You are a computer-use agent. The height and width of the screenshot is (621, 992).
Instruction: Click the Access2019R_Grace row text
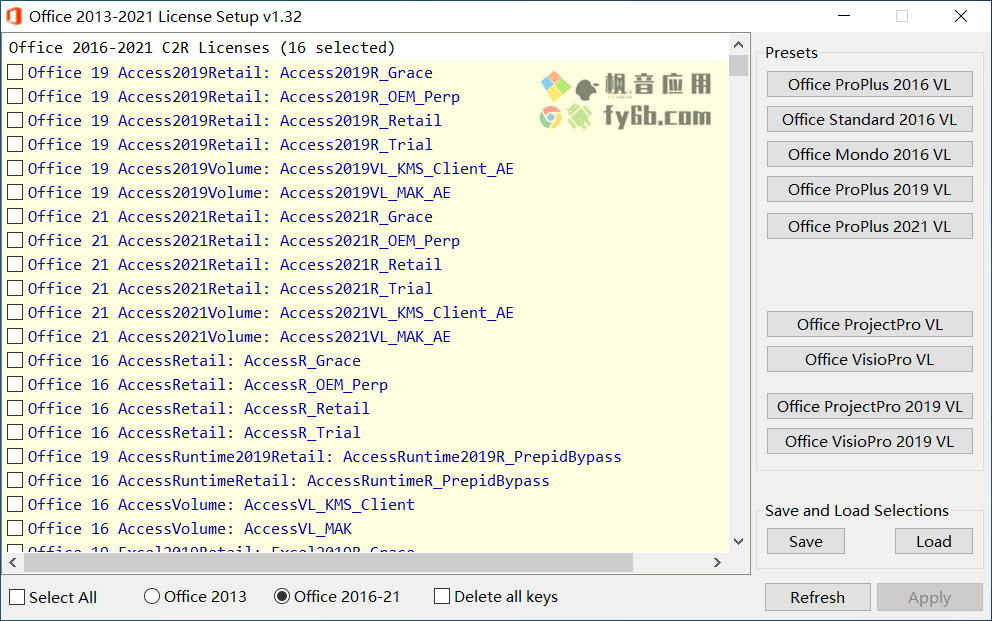click(230, 73)
